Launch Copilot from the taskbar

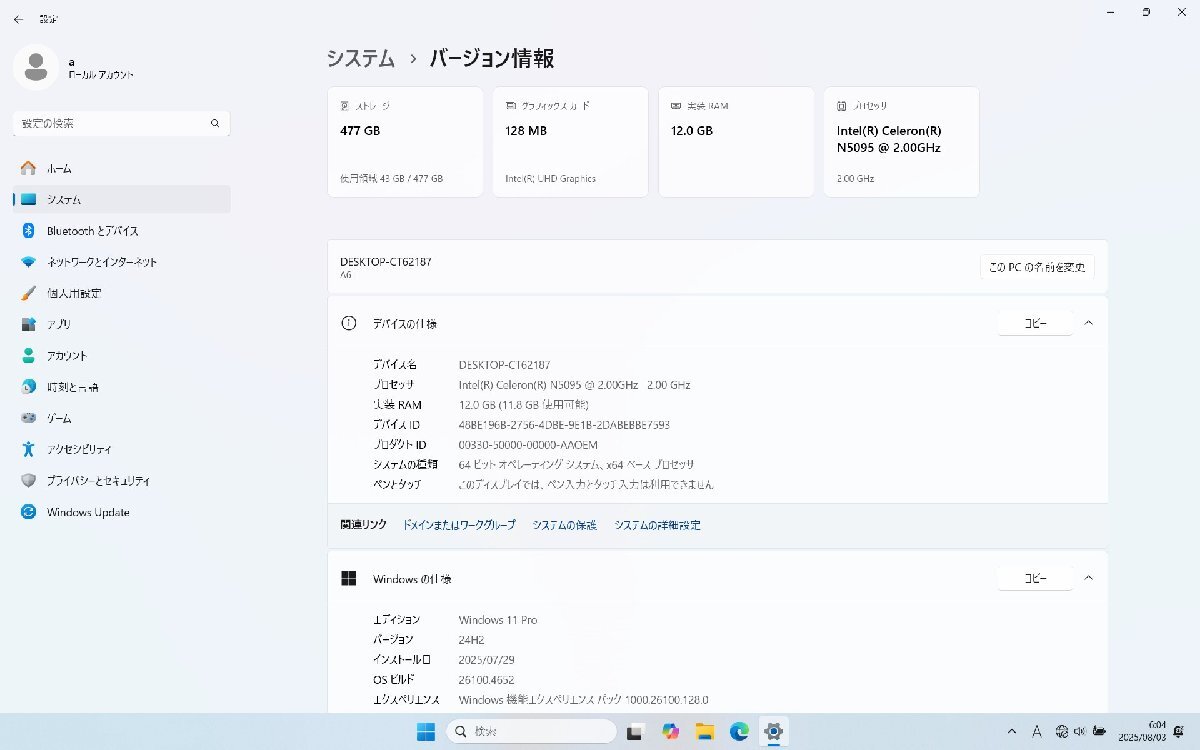(x=669, y=731)
